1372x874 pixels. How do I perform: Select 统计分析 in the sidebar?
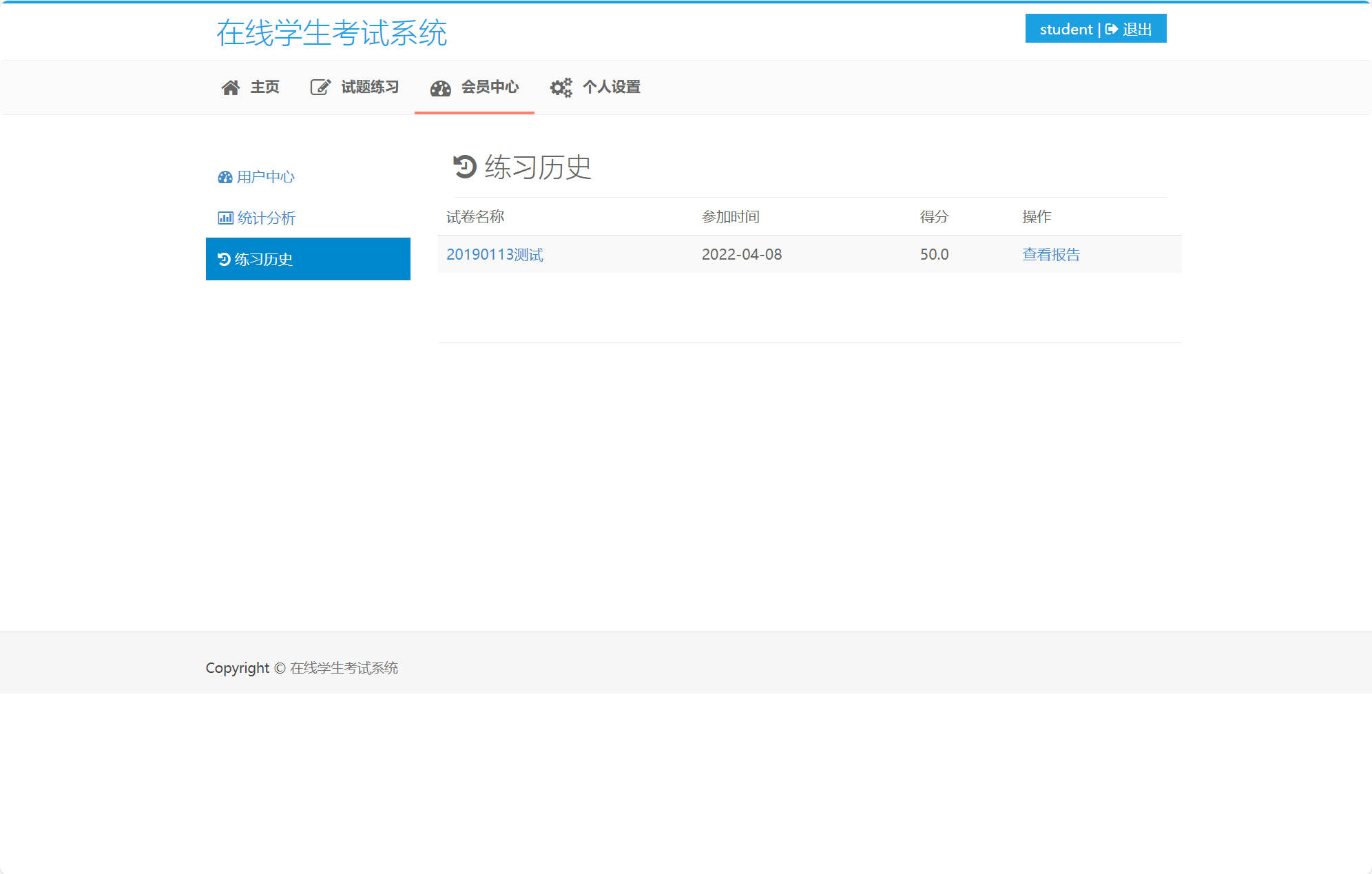pyautogui.click(x=267, y=218)
